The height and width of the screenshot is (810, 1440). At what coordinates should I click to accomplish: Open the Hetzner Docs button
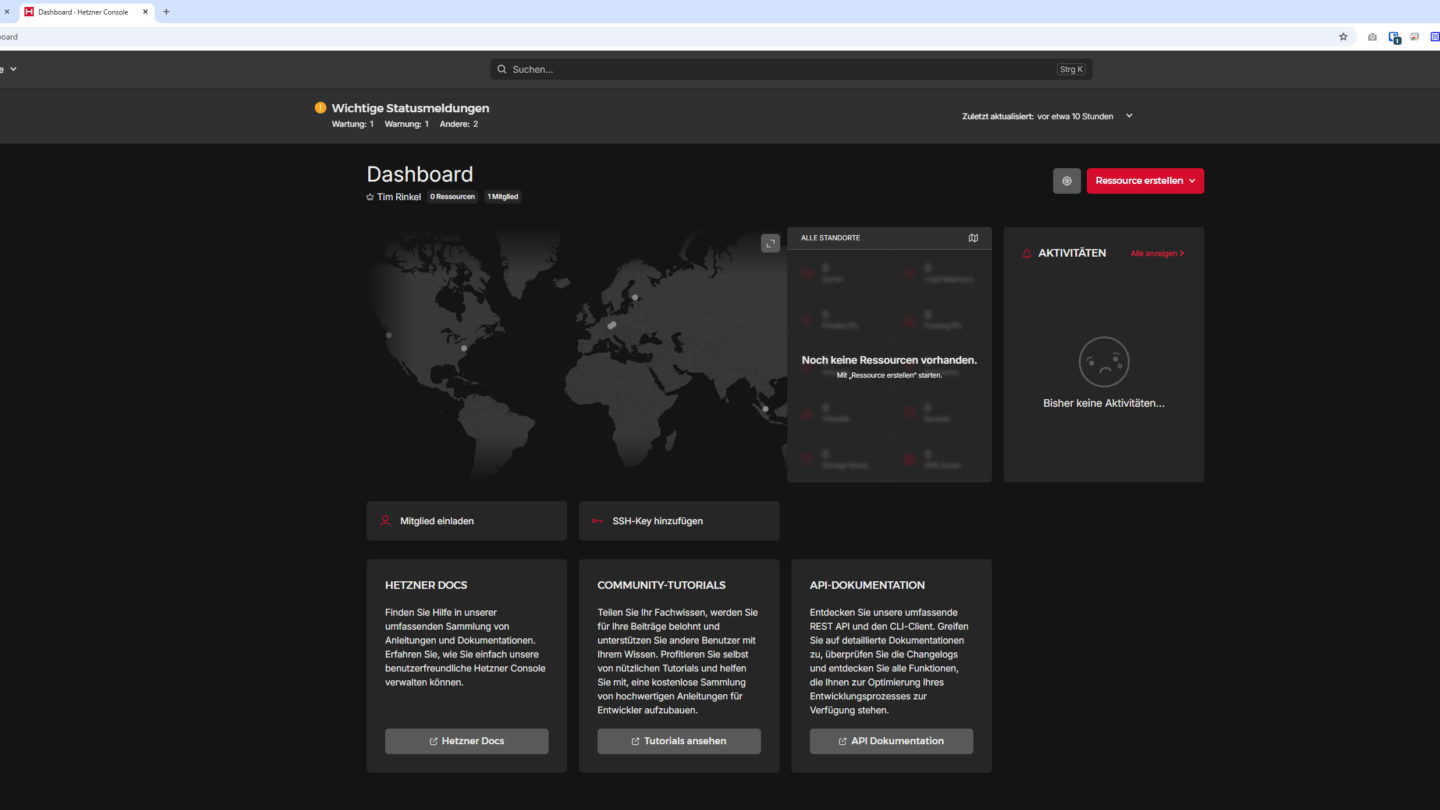[x=467, y=741]
